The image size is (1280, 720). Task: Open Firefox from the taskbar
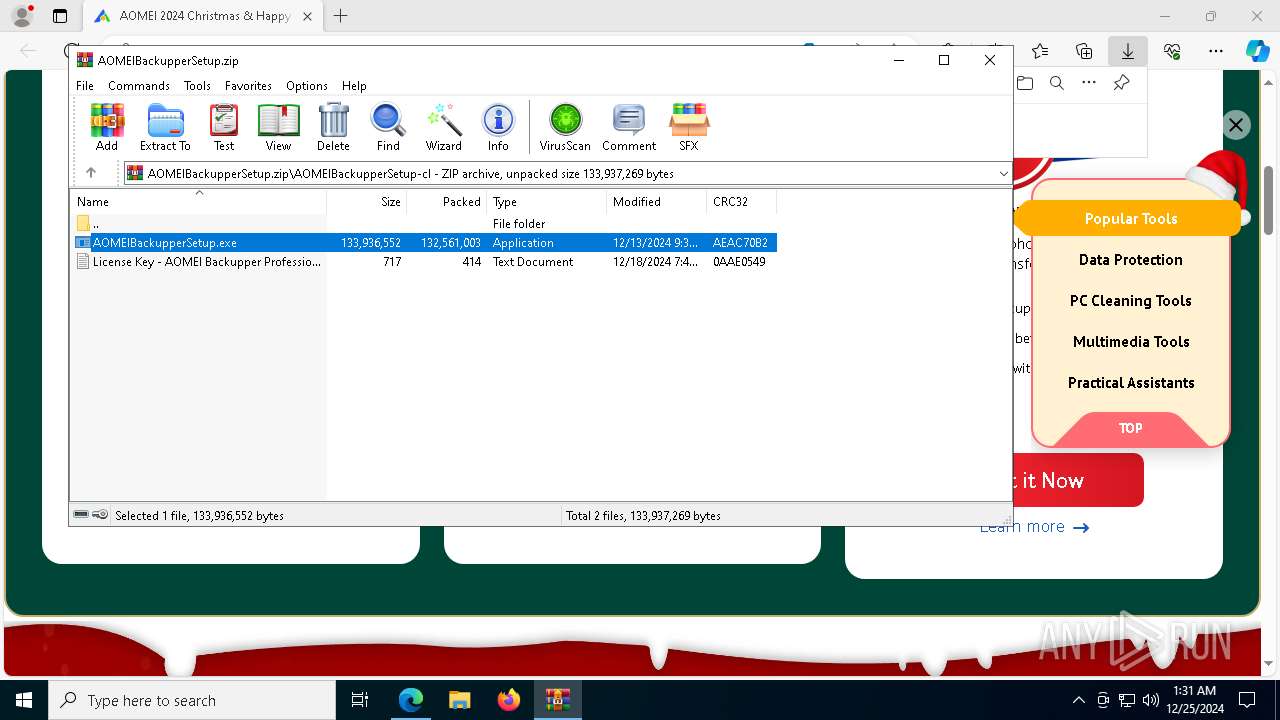tap(509, 700)
